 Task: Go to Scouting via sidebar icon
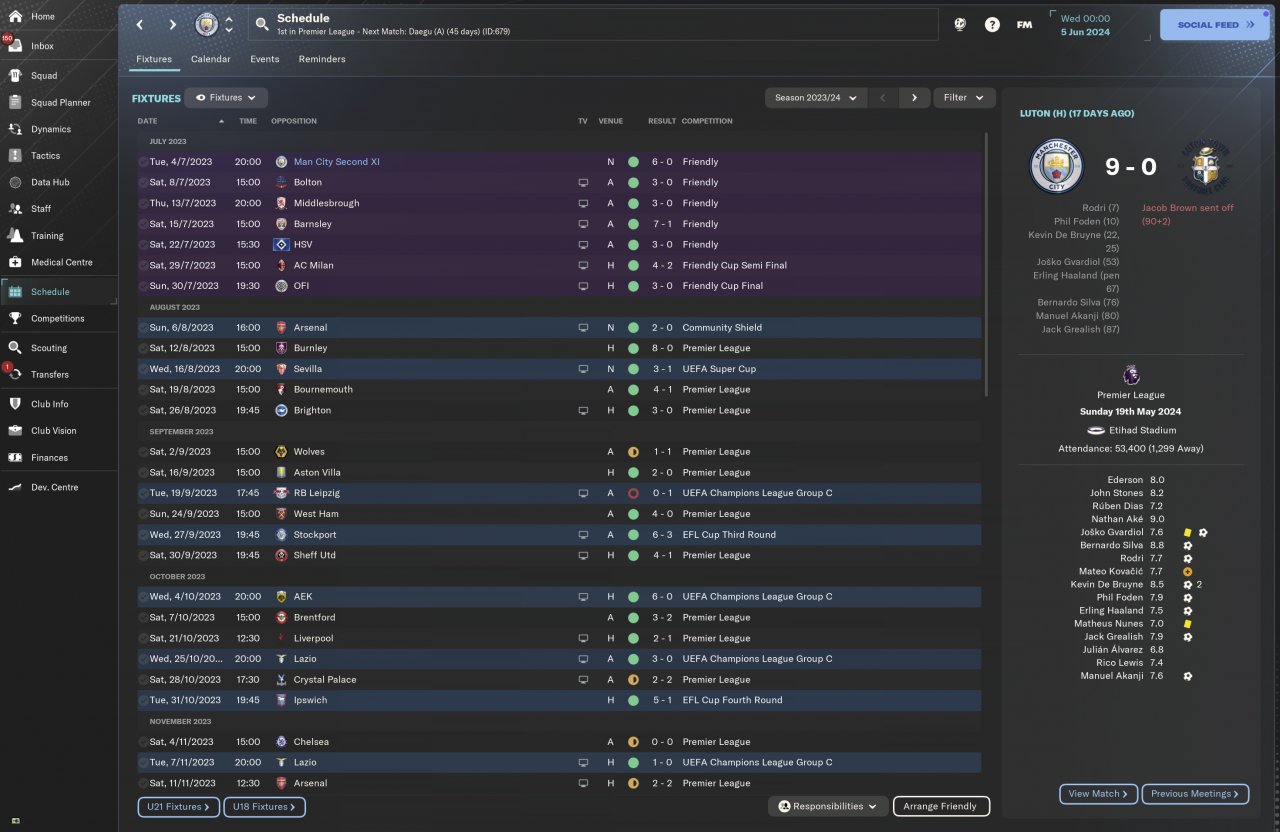pyautogui.click(x=15, y=348)
